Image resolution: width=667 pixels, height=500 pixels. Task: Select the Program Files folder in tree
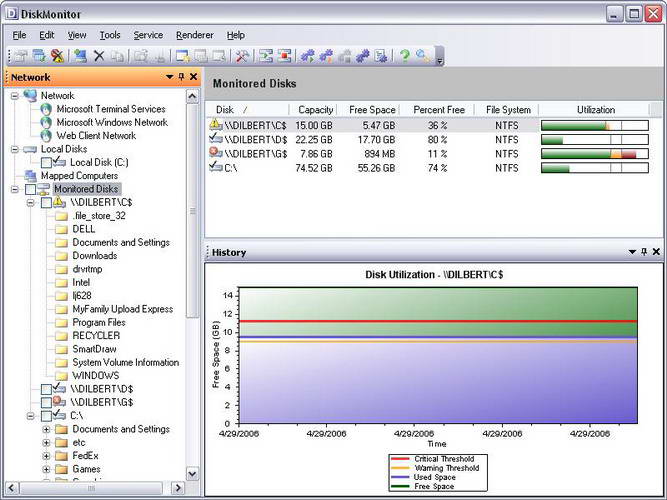point(98,323)
